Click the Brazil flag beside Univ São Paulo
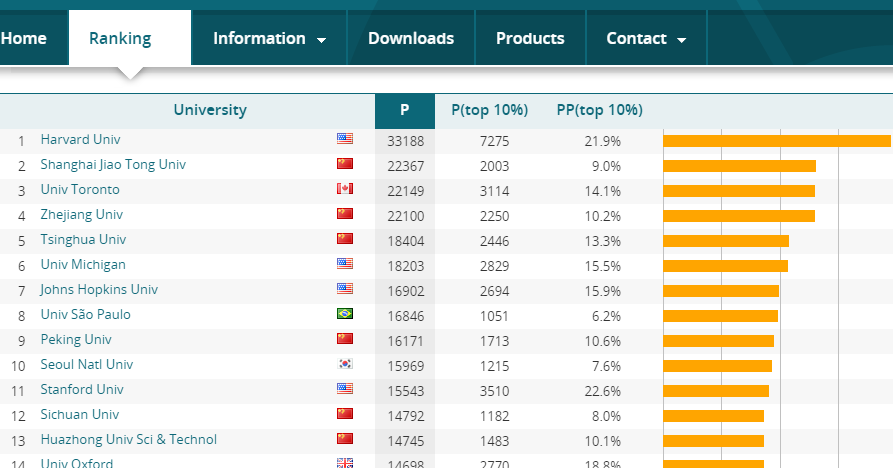The width and height of the screenshot is (893, 468). pos(345,314)
